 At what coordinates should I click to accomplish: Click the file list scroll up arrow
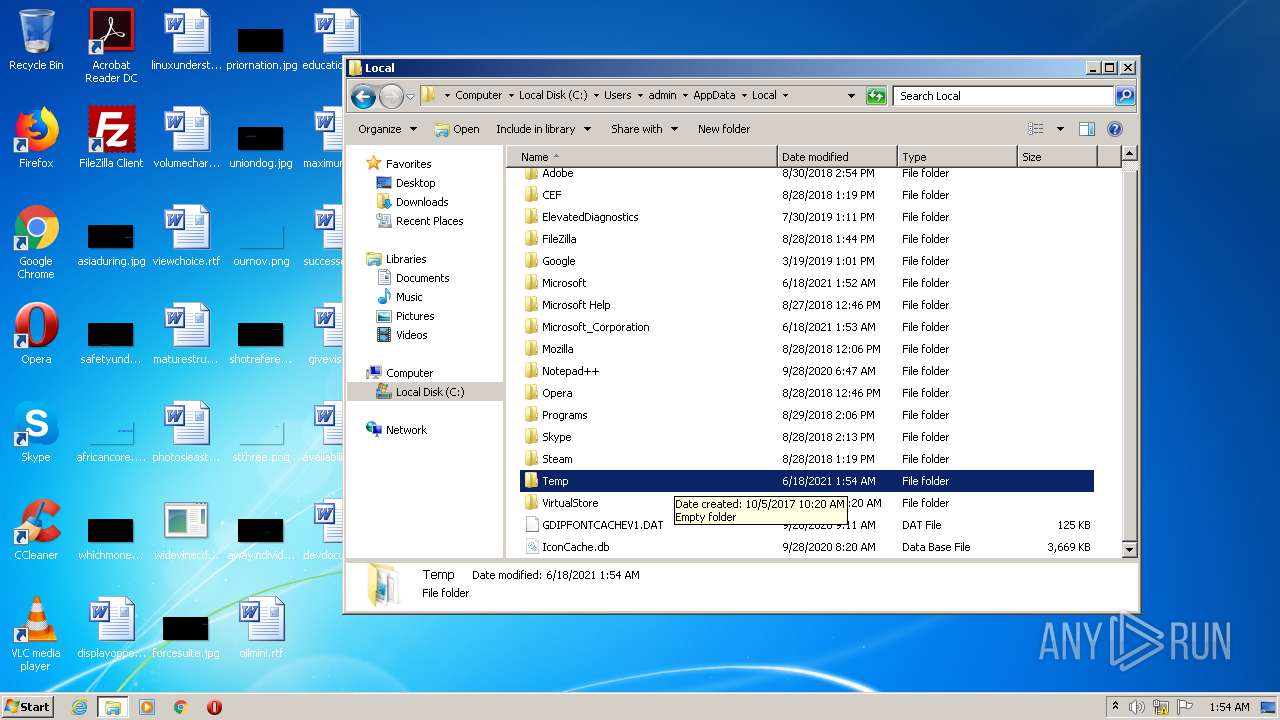(1129, 154)
